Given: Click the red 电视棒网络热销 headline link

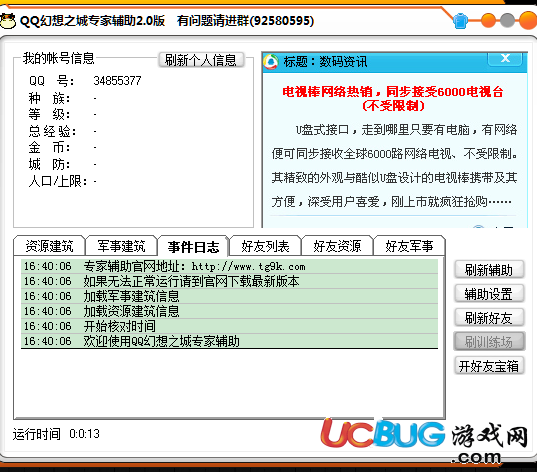Looking at the screenshot, I should tap(393, 98).
